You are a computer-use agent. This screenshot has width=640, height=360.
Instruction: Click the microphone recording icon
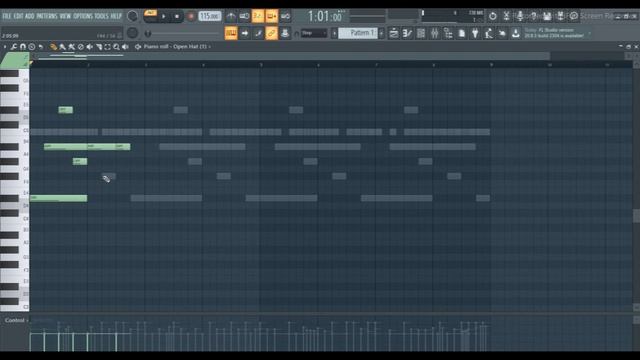pos(520,16)
